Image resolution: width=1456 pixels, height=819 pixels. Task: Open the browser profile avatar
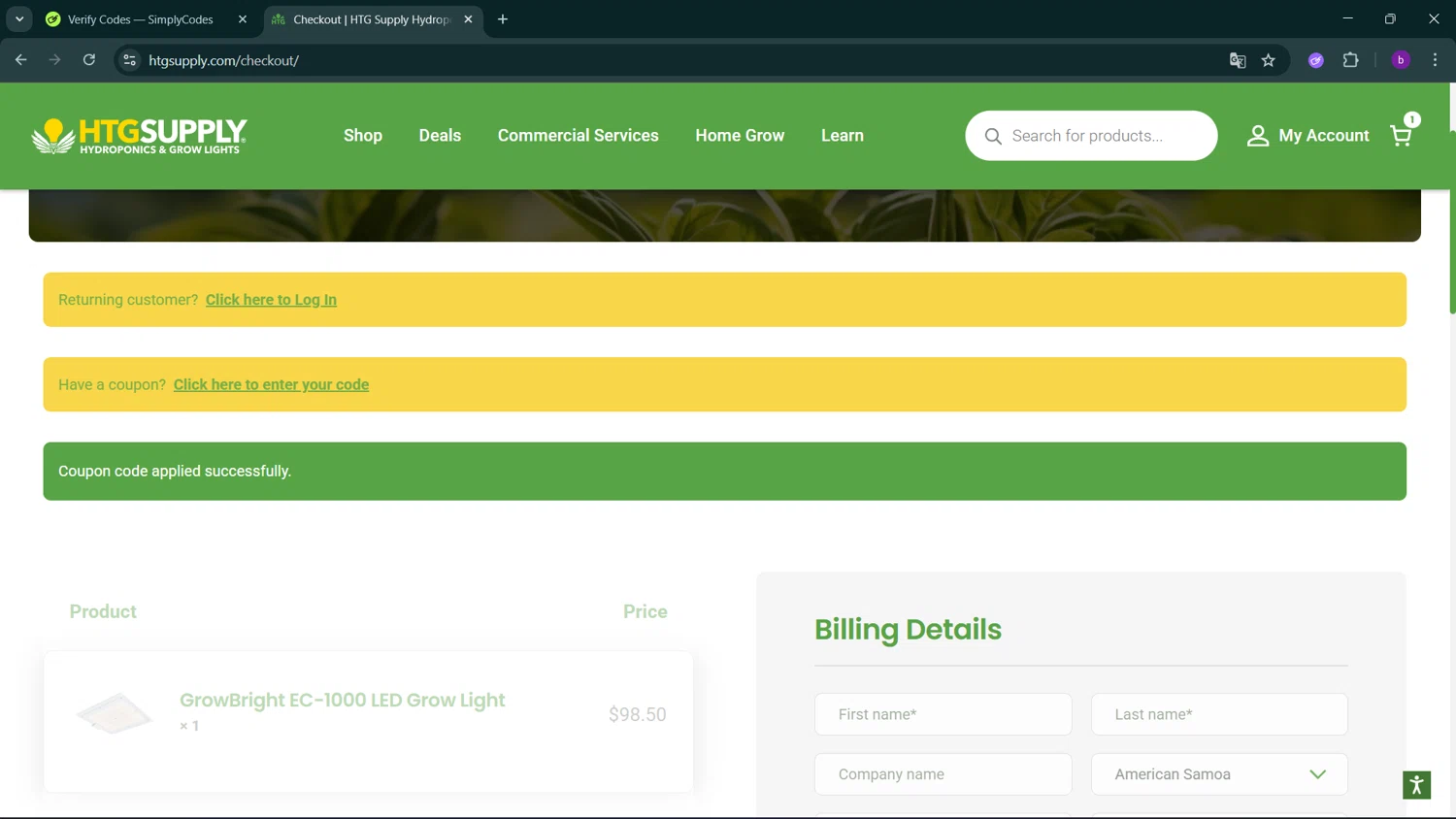pyautogui.click(x=1401, y=60)
